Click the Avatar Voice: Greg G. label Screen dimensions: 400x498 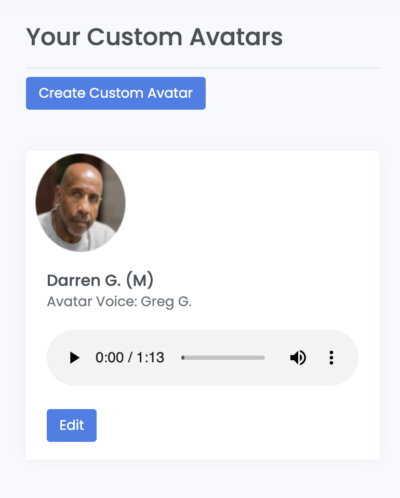(x=119, y=302)
